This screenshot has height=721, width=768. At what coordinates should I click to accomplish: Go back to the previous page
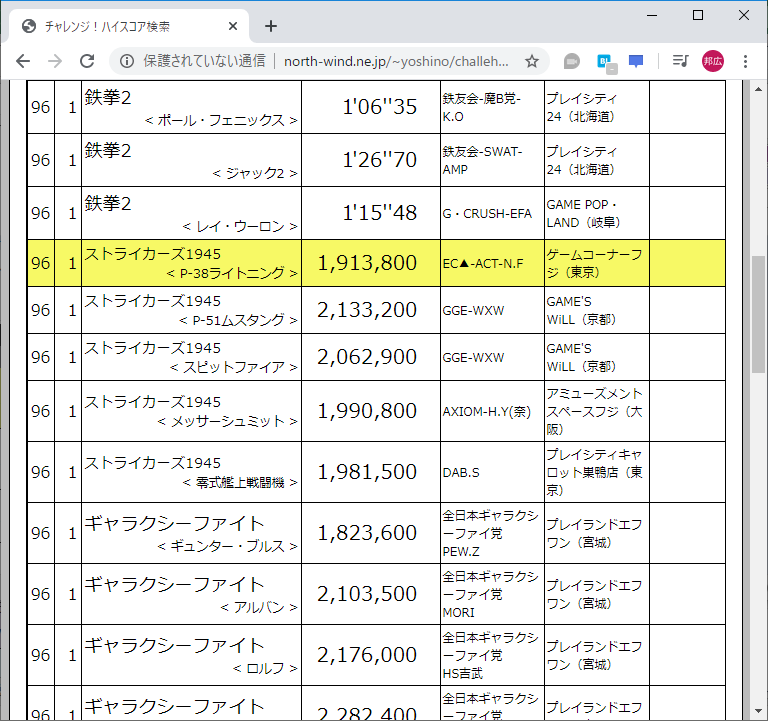(23, 61)
